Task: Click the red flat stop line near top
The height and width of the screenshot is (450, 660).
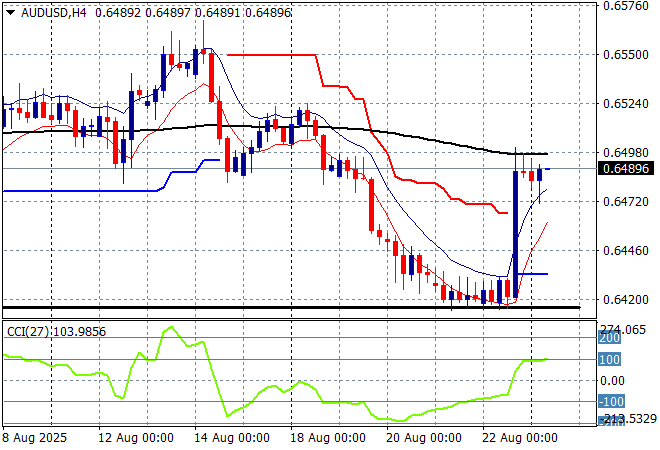Action: coord(270,54)
